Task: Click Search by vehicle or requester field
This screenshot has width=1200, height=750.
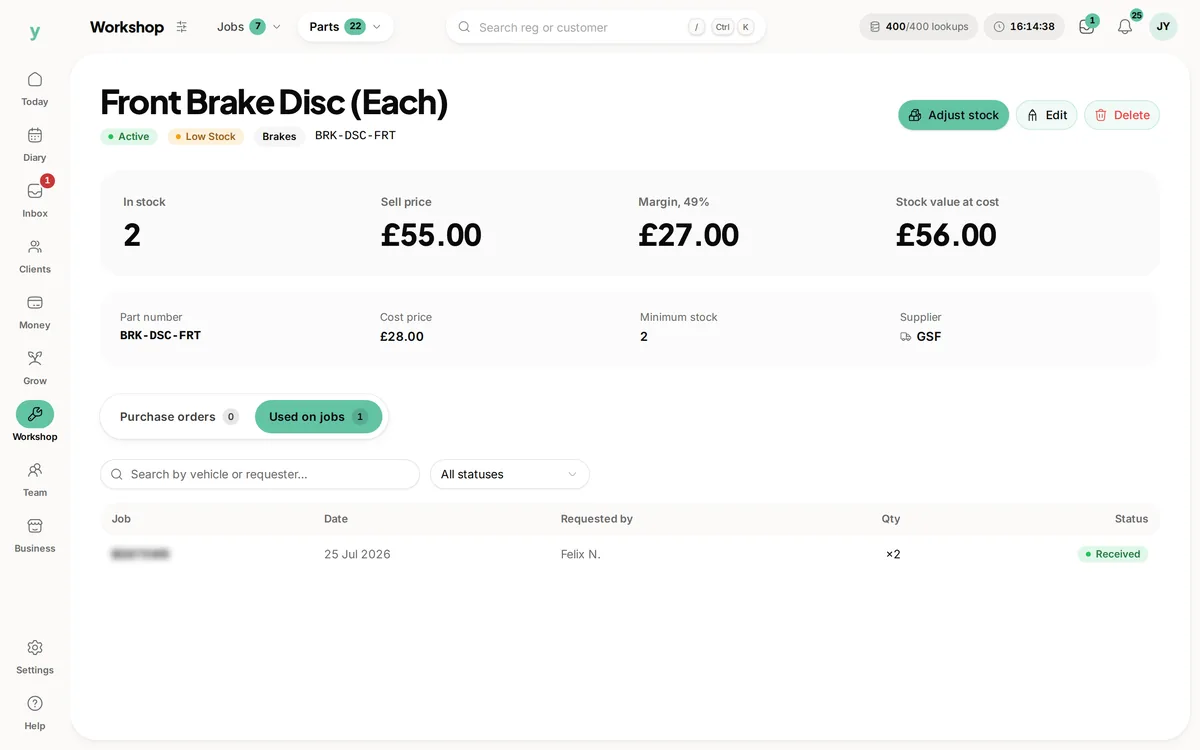Action: pyautogui.click(x=260, y=474)
